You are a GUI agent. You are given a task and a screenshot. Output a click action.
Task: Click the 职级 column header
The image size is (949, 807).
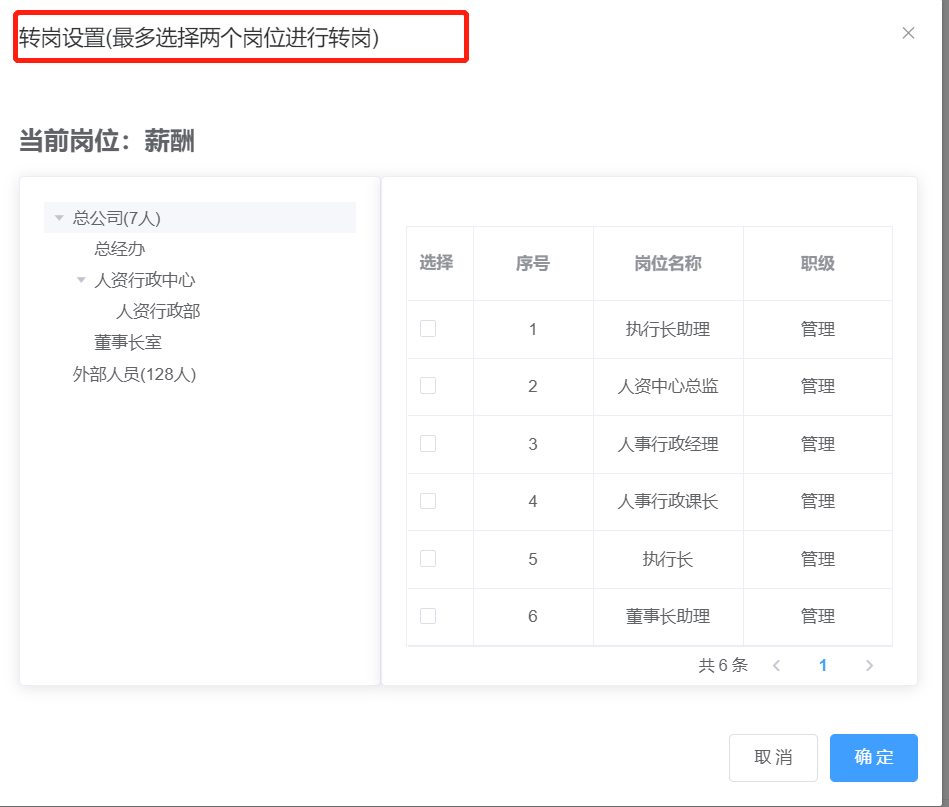tap(817, 264)
